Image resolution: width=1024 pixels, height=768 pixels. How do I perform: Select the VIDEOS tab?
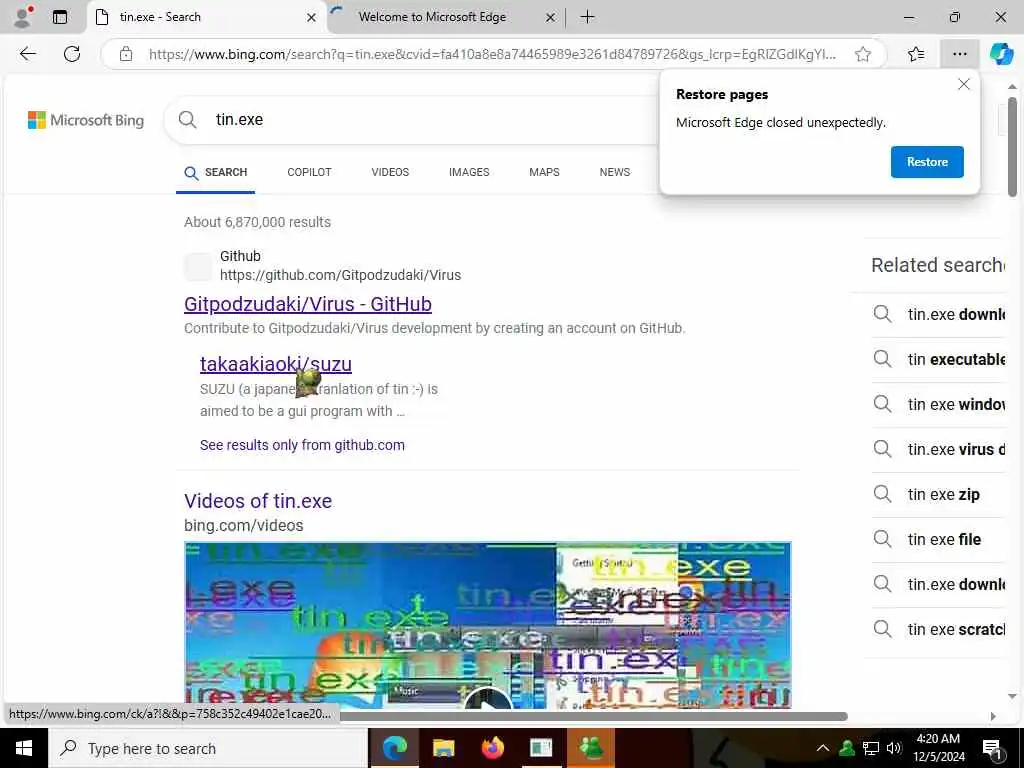[x=390, y=172]
